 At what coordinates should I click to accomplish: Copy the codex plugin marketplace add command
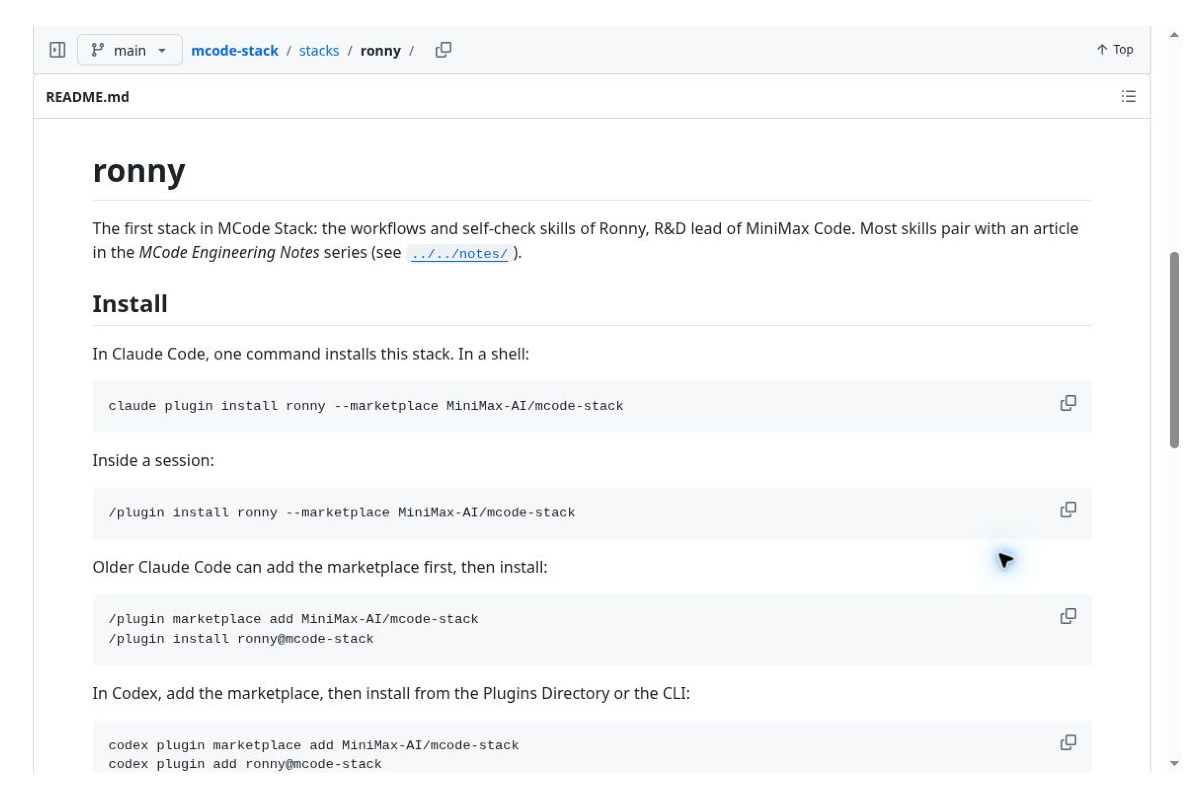1068,742
